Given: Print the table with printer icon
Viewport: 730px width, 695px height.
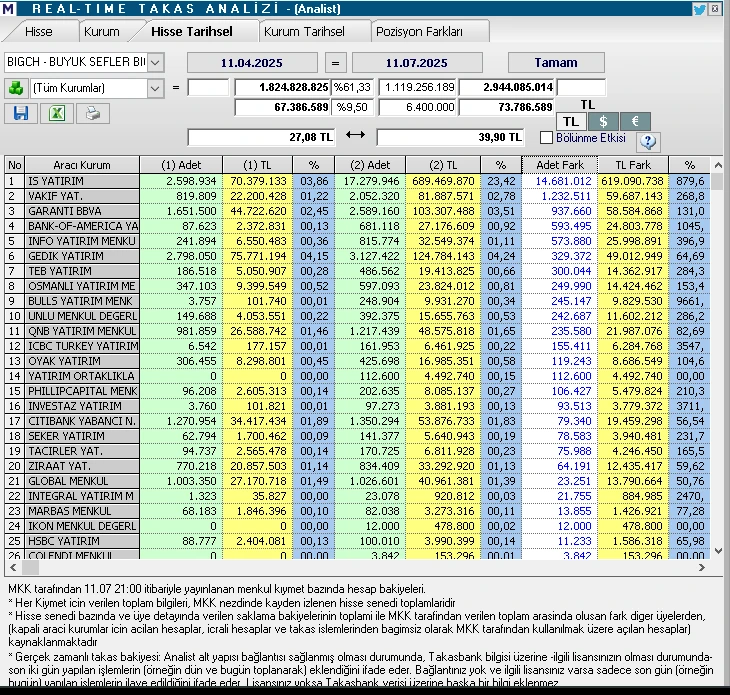Looking at the screenshot, I should pos(93,113).
